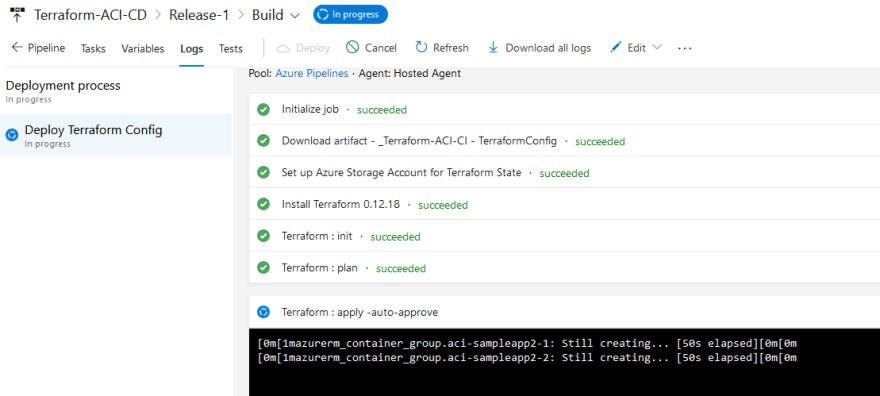
Task: Click the green check icon for Initialize job
Action: click(263, 109)
